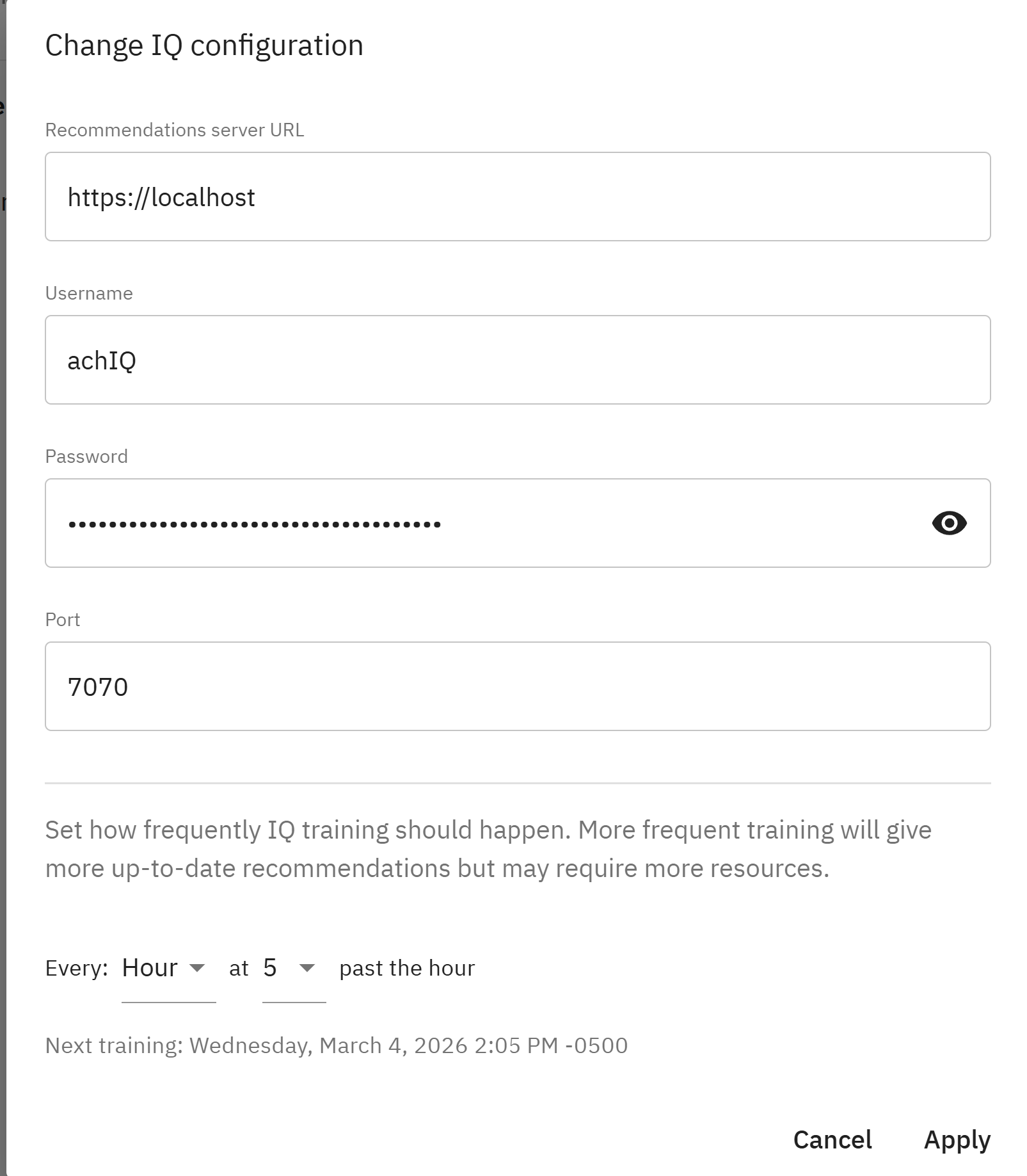The width and height of the screenshot is (1027, 1176).
Task: Click the Password label
Action: 86,456
